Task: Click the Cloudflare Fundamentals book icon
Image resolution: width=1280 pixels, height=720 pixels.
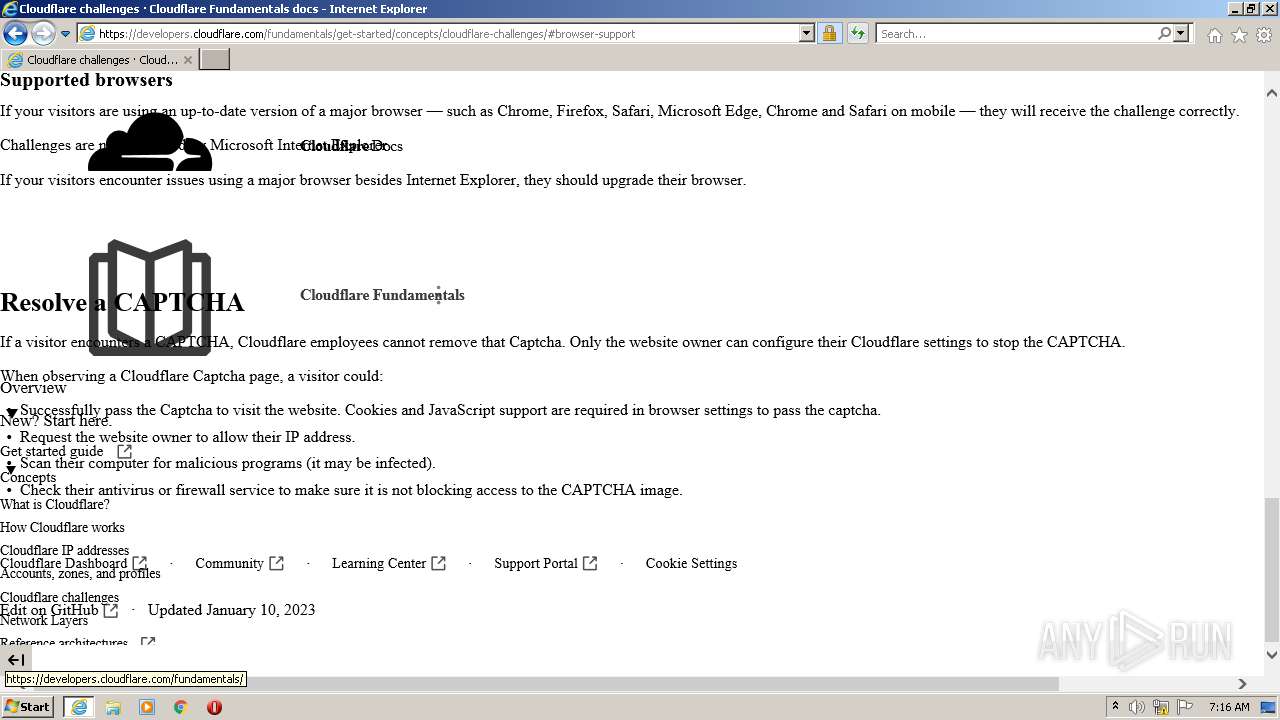Action: pos(150,297)
